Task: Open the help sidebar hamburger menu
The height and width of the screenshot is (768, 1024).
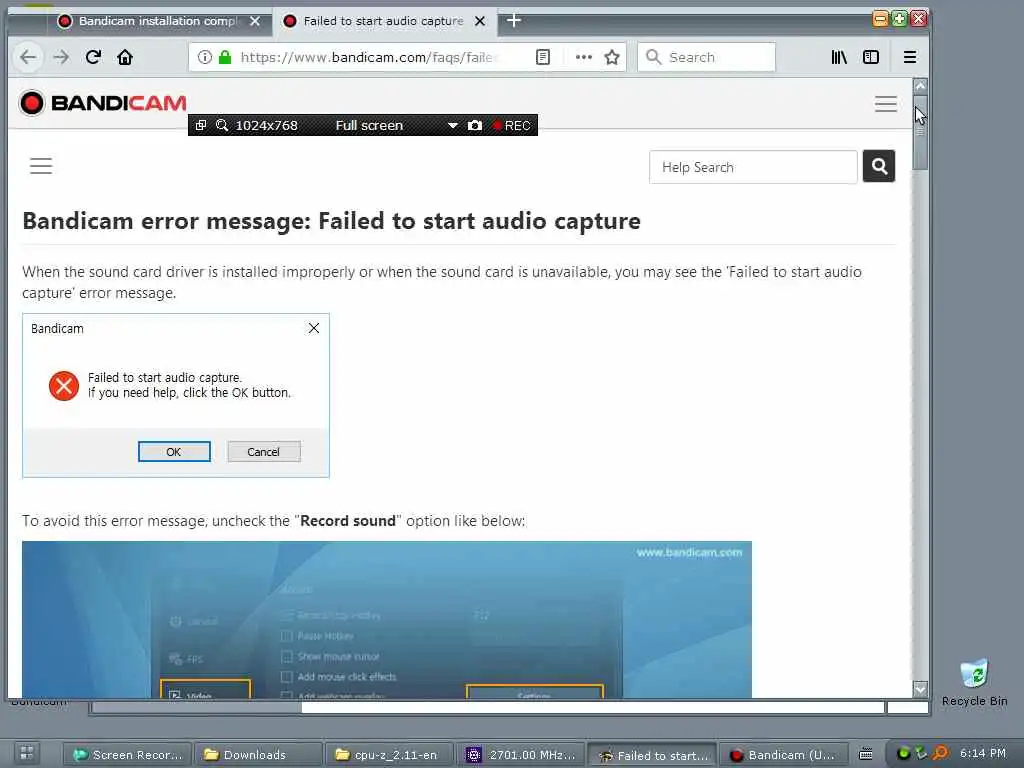Action: point(41,166)
